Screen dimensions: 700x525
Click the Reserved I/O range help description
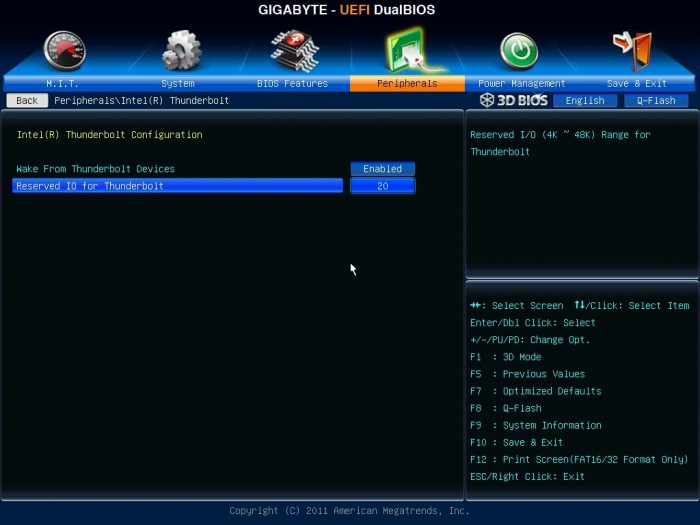(560, 143)
